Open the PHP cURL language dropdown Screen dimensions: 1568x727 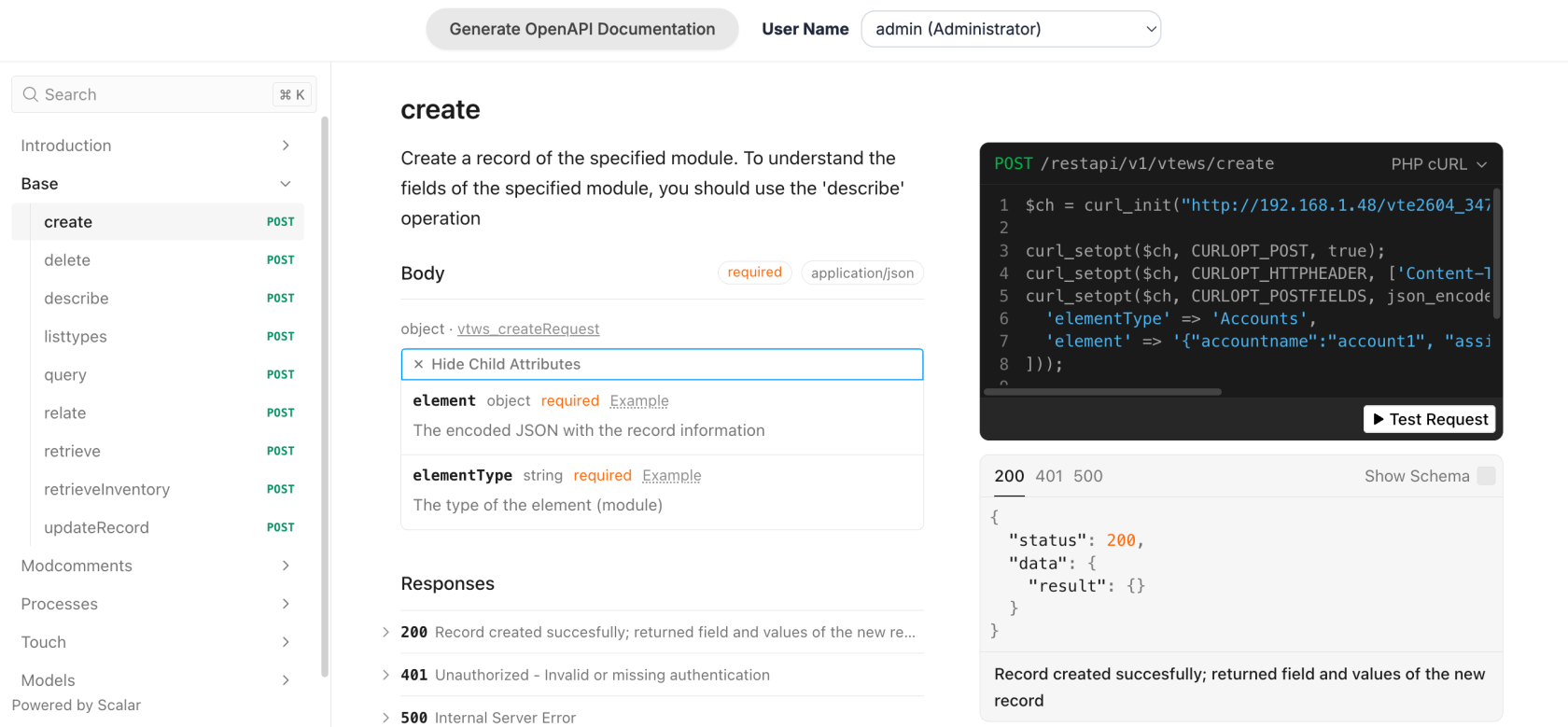click(x=1438, y=164)
